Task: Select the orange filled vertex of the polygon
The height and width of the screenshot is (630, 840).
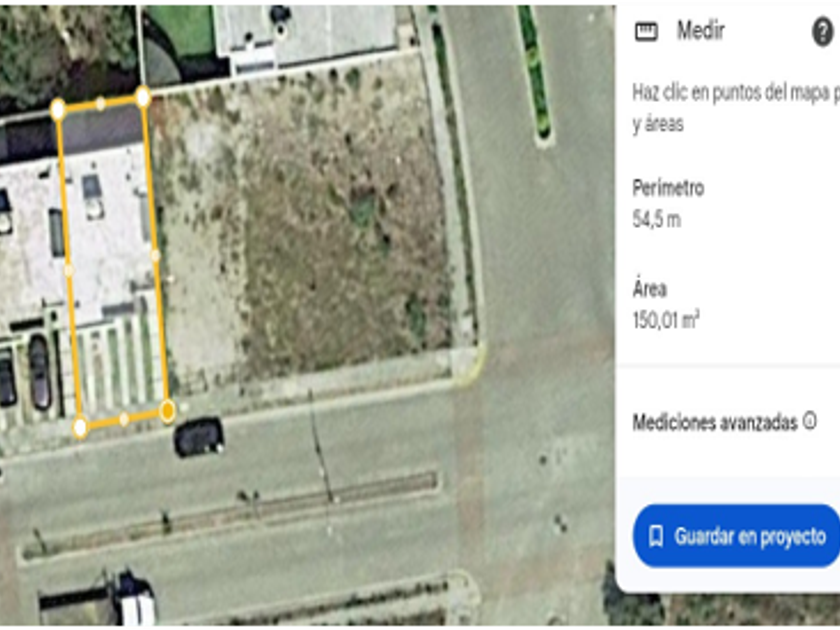Action: click(168, 411)
